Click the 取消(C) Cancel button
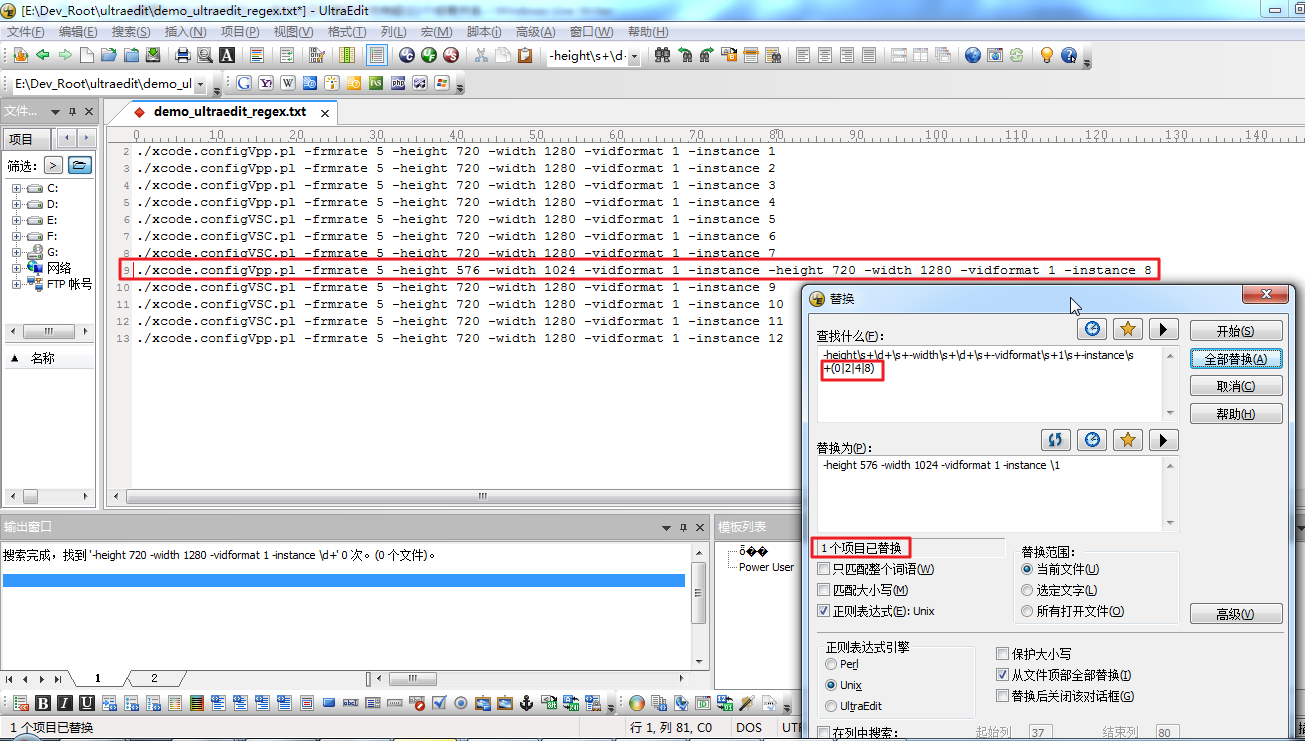Screen dimensions: 1305x741 pyautogui.click(x=1236, y=386)
